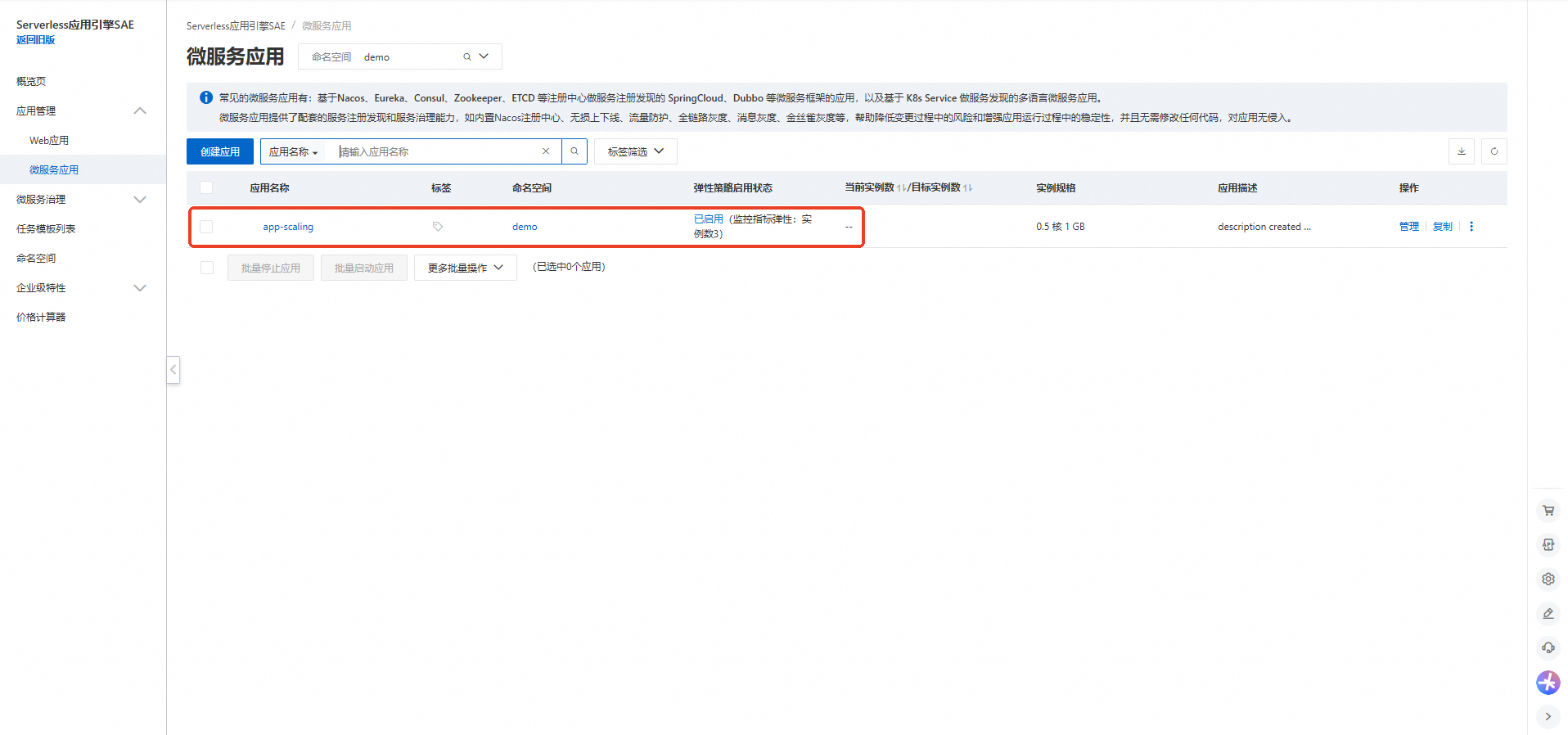1568x735 pixels.
Task: Launch the AI assistant round purple icon
Action: point(1548,683)
